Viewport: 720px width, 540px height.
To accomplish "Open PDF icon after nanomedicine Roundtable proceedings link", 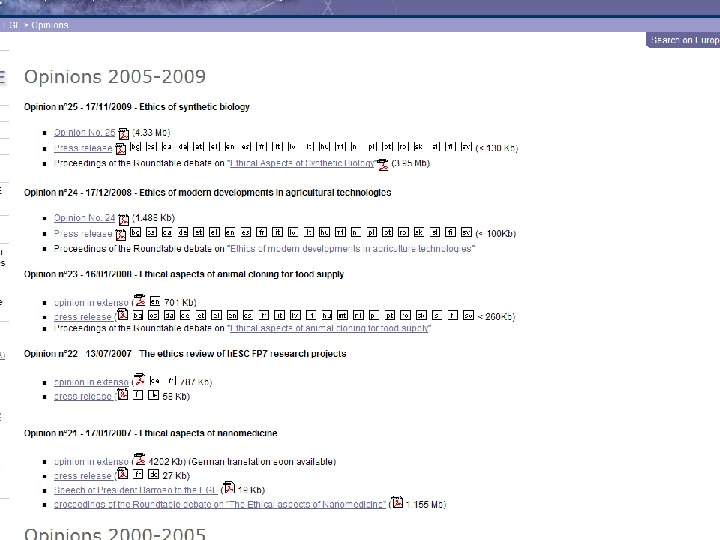I will tap(397, 502).
